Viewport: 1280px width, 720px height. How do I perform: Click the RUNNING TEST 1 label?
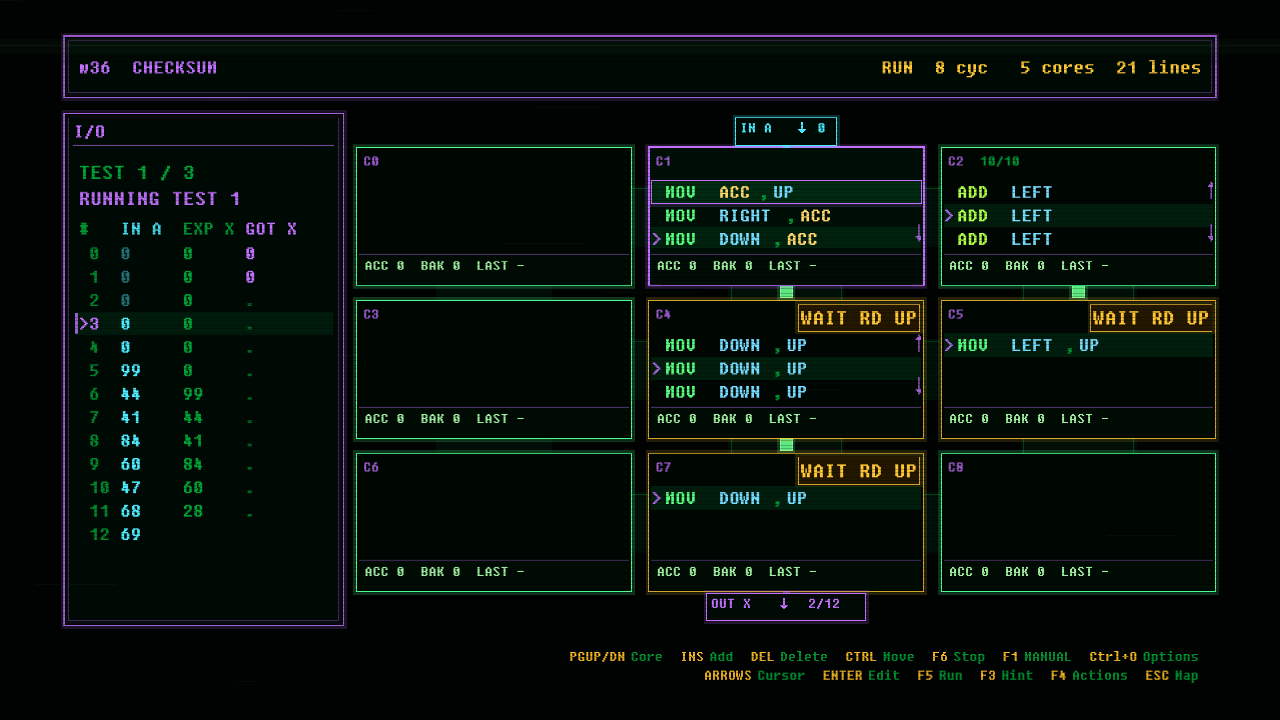pyautogui.click(x=160, y=199)
